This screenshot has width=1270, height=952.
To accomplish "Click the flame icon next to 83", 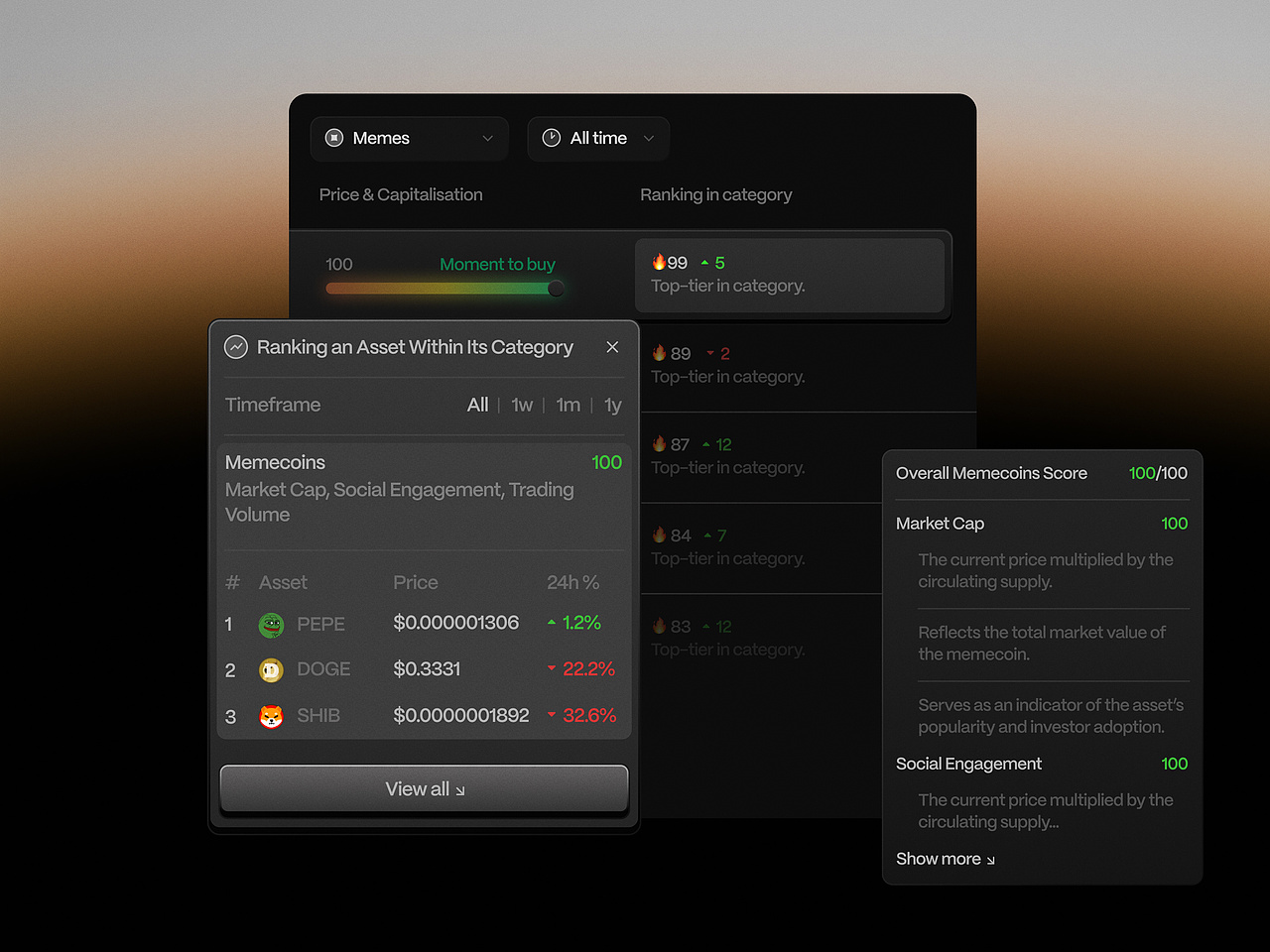I will pyautogui.click(x=659, y=626).
